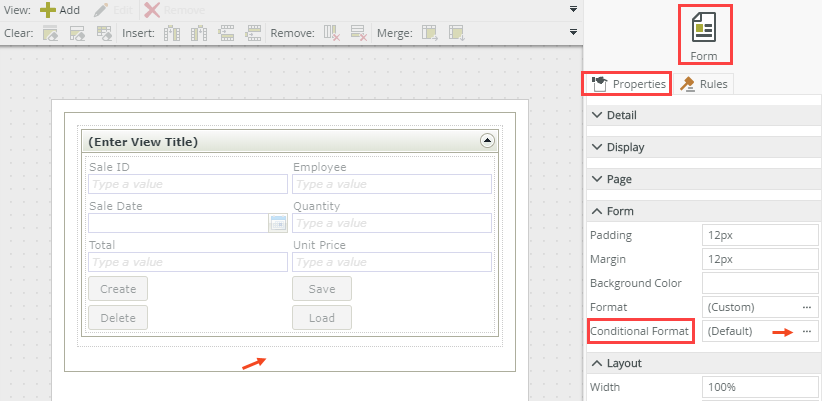Click the Remove view red X icon
Image resolution: width=822 pixels, height=401 pixels.
pos(152,10)
